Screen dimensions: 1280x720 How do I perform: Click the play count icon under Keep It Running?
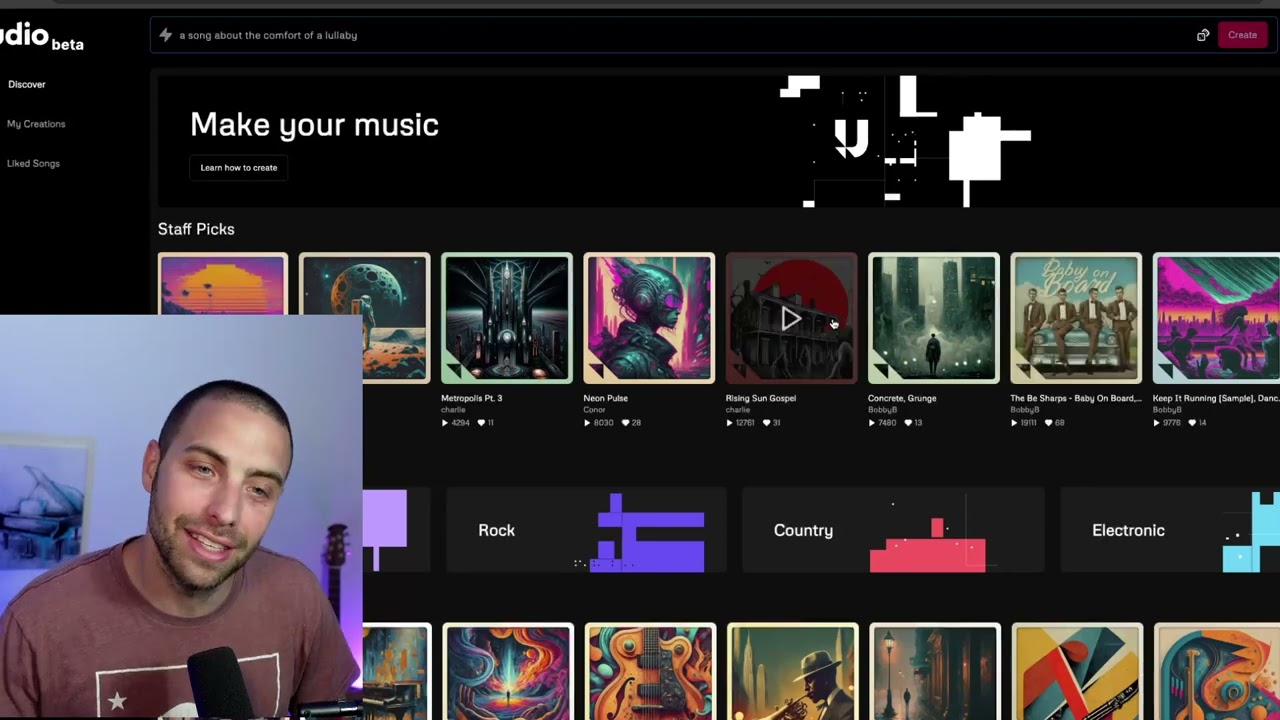click(1156, 423)
